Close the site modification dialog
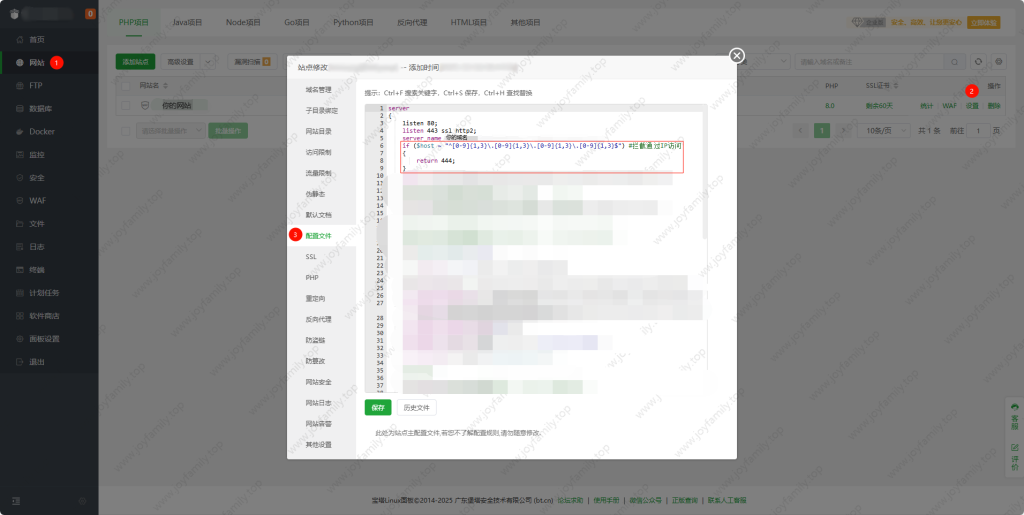This screenshot has height=515, width=1024. click(737, 55)
